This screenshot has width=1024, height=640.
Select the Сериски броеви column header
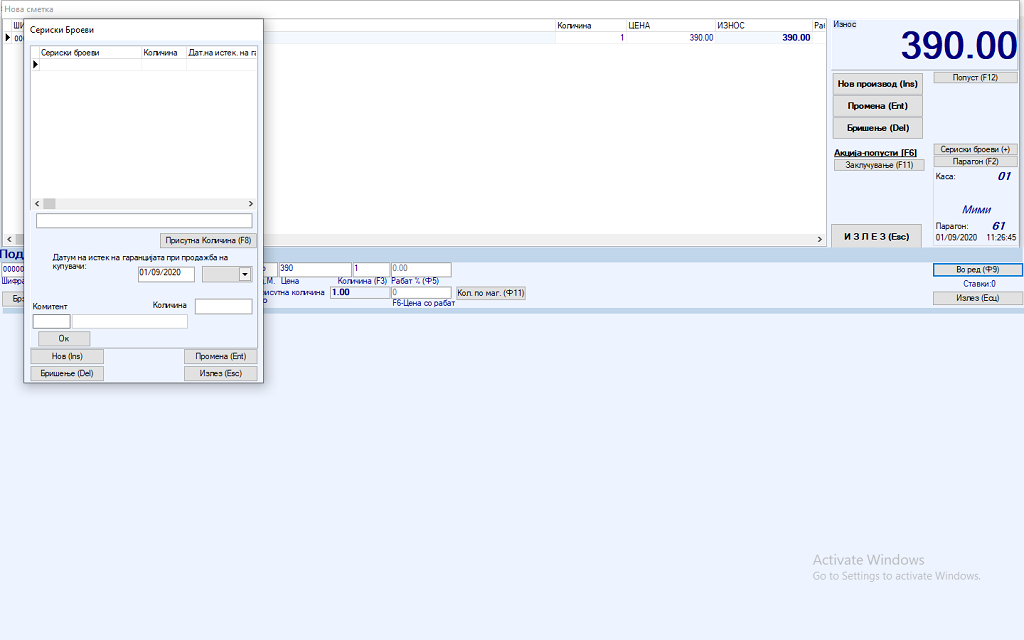click(86, 52)
